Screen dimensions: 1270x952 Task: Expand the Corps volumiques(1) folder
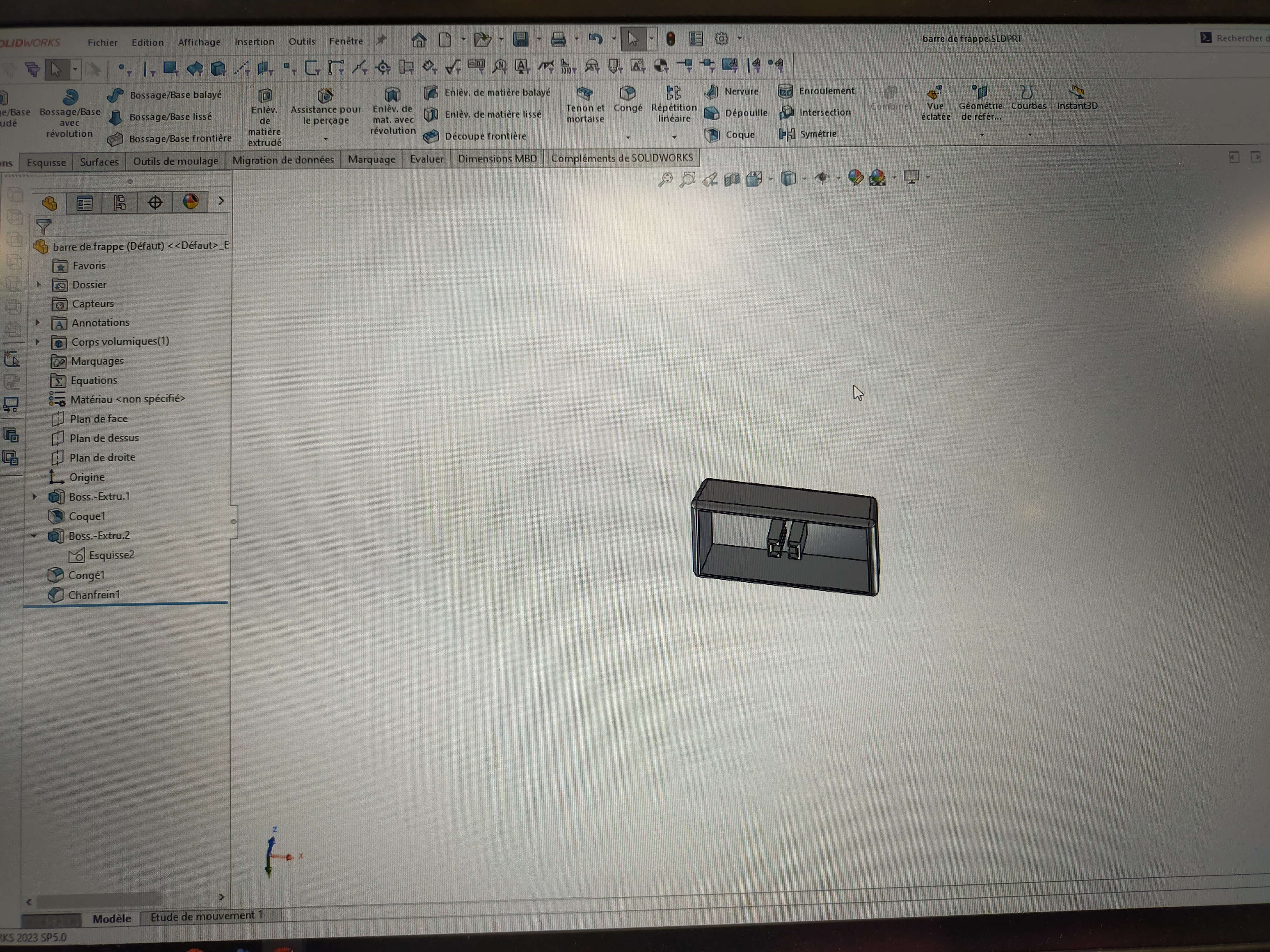(x=38, y=342)
